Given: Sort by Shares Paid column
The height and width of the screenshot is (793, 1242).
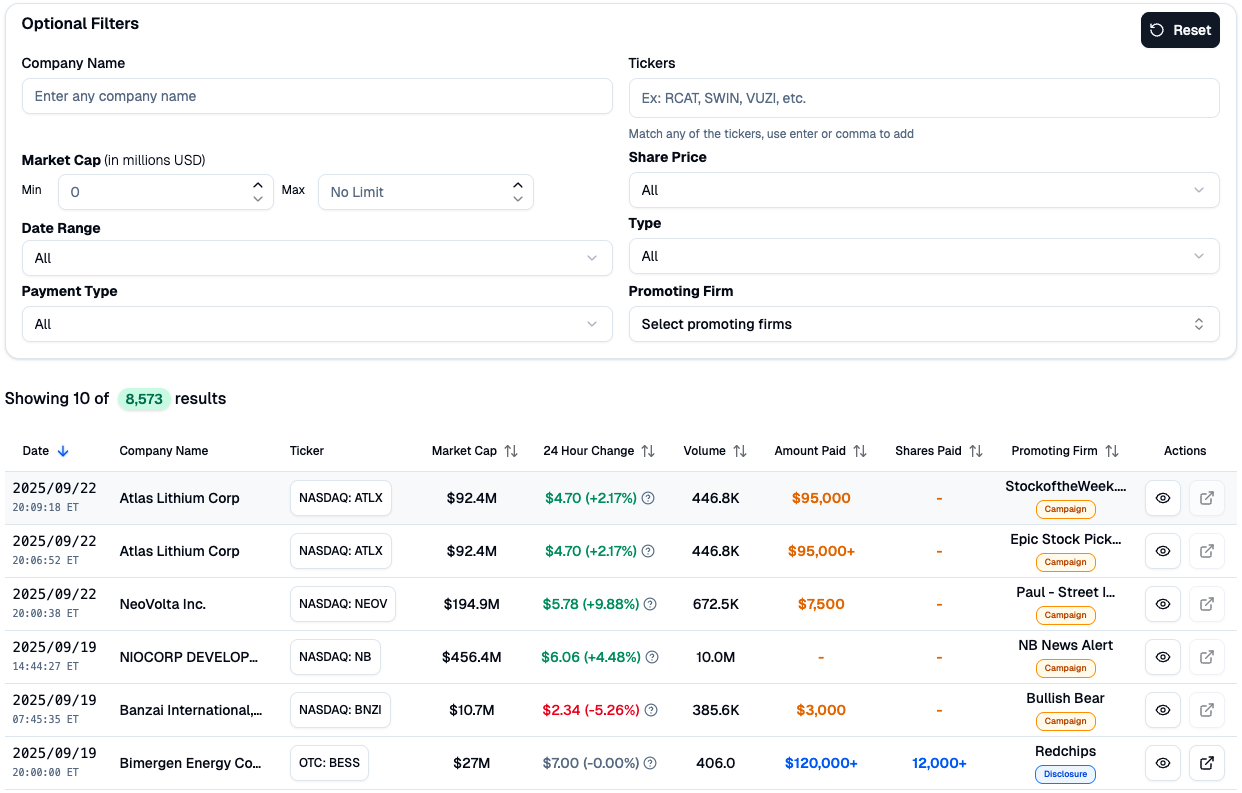Looking at the screenshot, I should coord(976,451).
